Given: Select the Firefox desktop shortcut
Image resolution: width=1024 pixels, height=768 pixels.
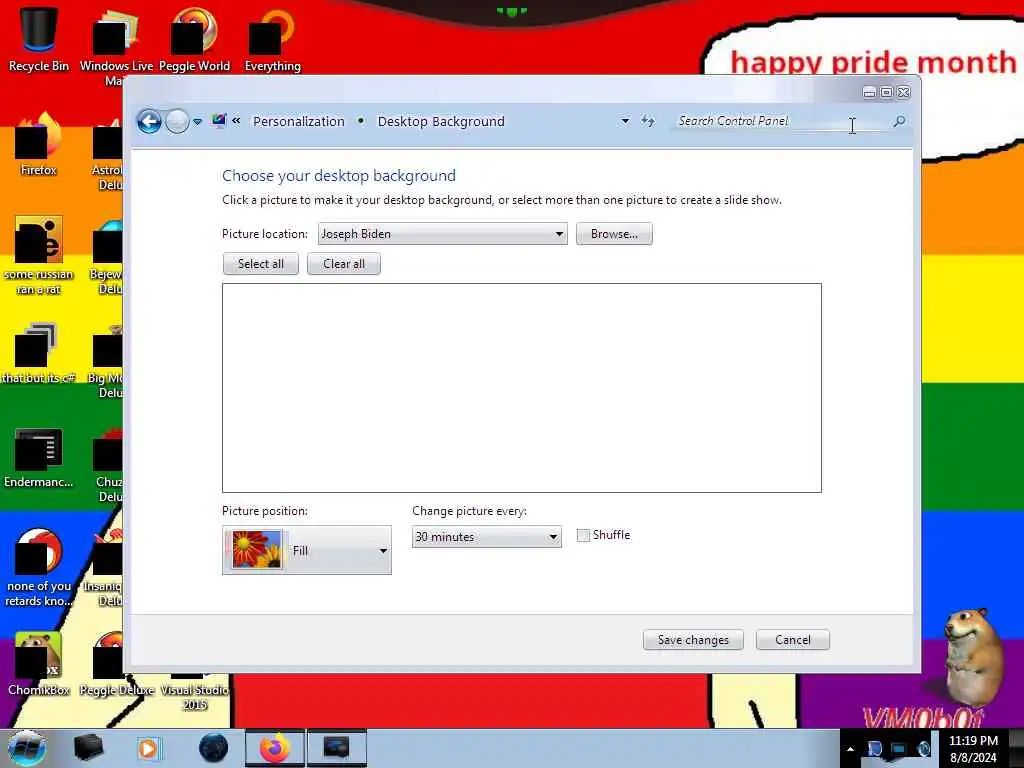Looking at the screenshot, I should [x=39, y=145].
